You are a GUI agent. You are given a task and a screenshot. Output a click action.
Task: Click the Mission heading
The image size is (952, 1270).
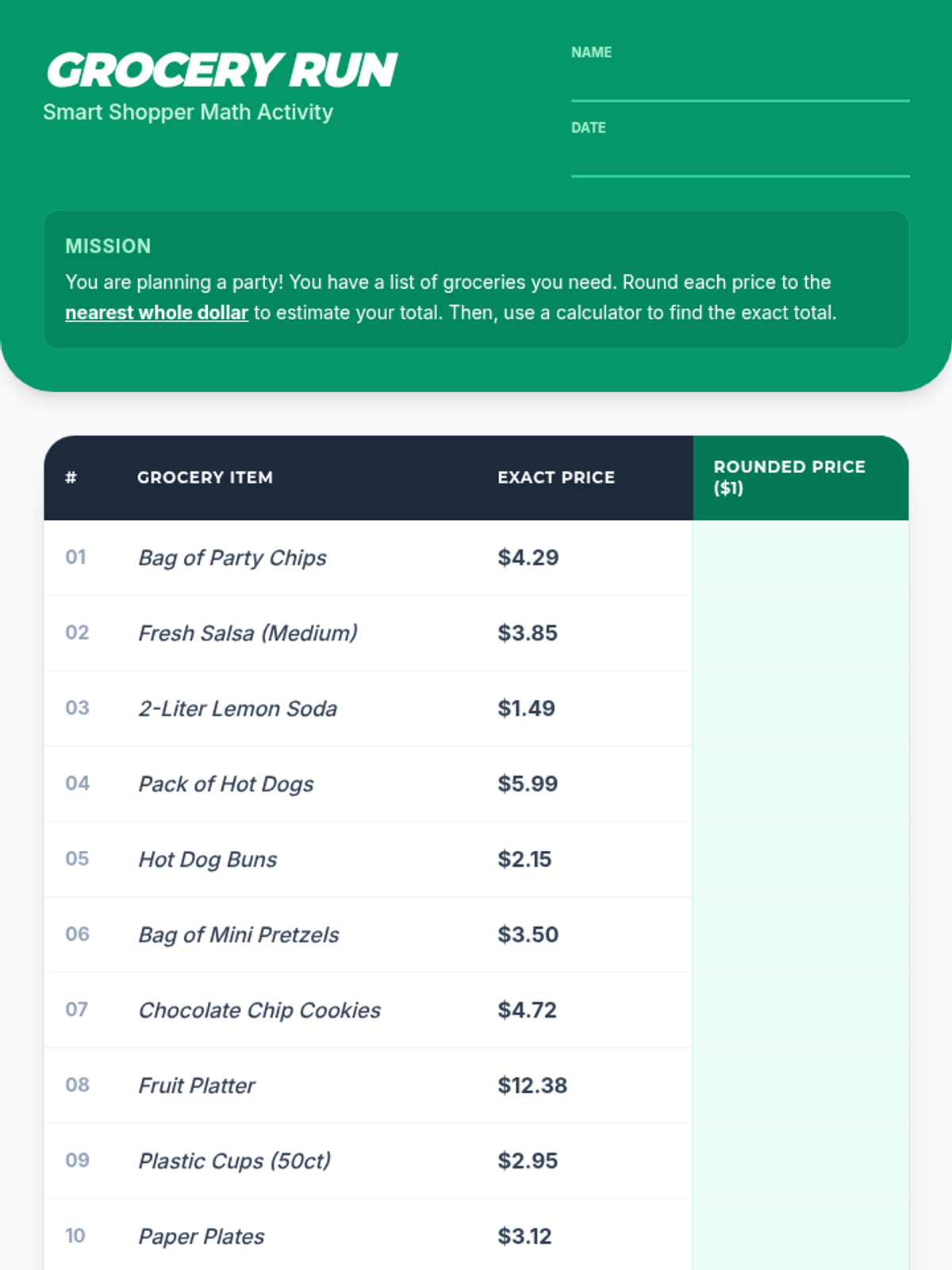[108, 246]
